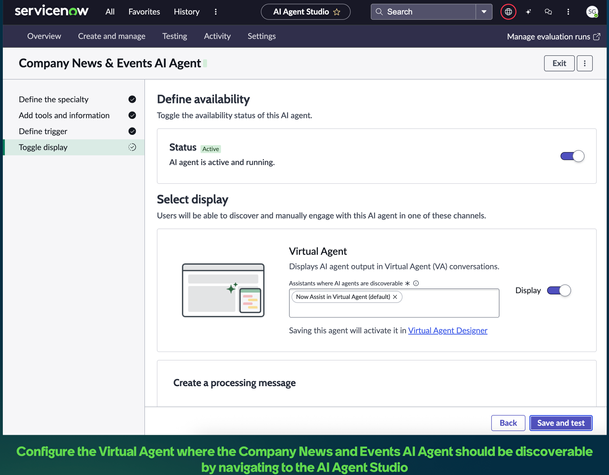Click the Exit button
This screenshot has height=475, width=609.
point(559,63)
